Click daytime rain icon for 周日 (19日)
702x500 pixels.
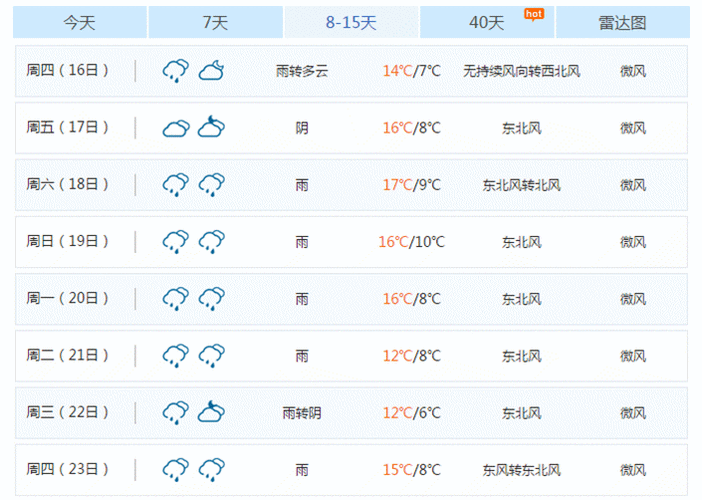(x=176, y=242)
